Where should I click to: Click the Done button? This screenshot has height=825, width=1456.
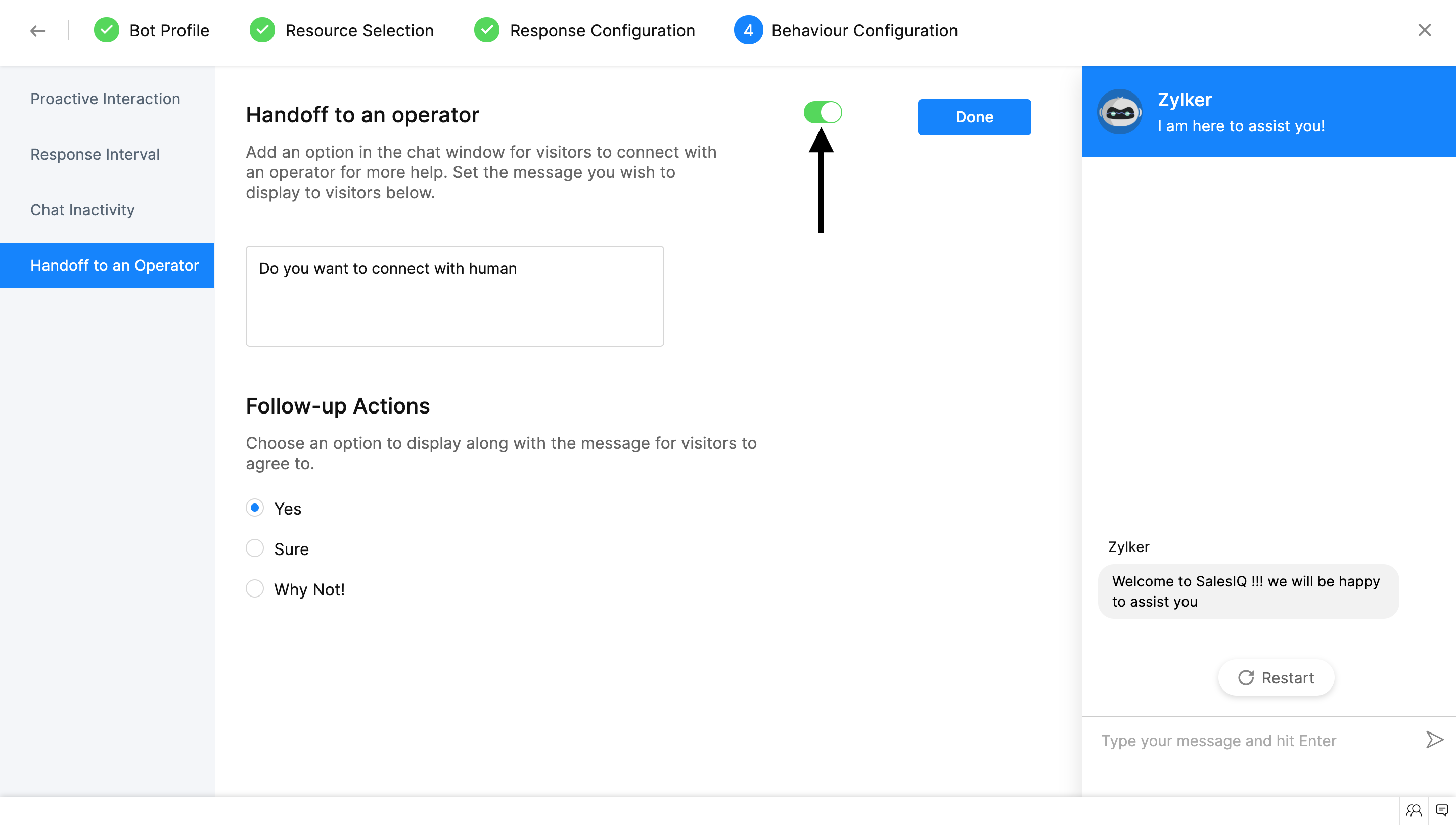pyautogui.click(x=974, y=117)
